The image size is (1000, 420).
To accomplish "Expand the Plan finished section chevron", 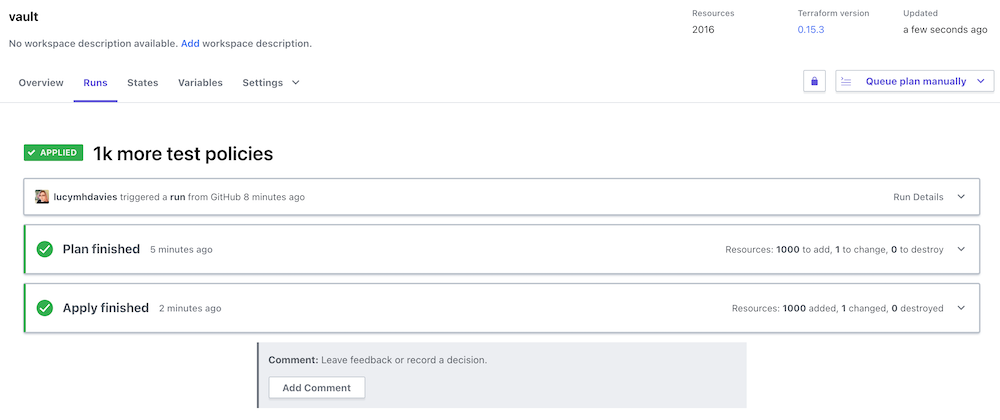I will click(x=961, y=249).
